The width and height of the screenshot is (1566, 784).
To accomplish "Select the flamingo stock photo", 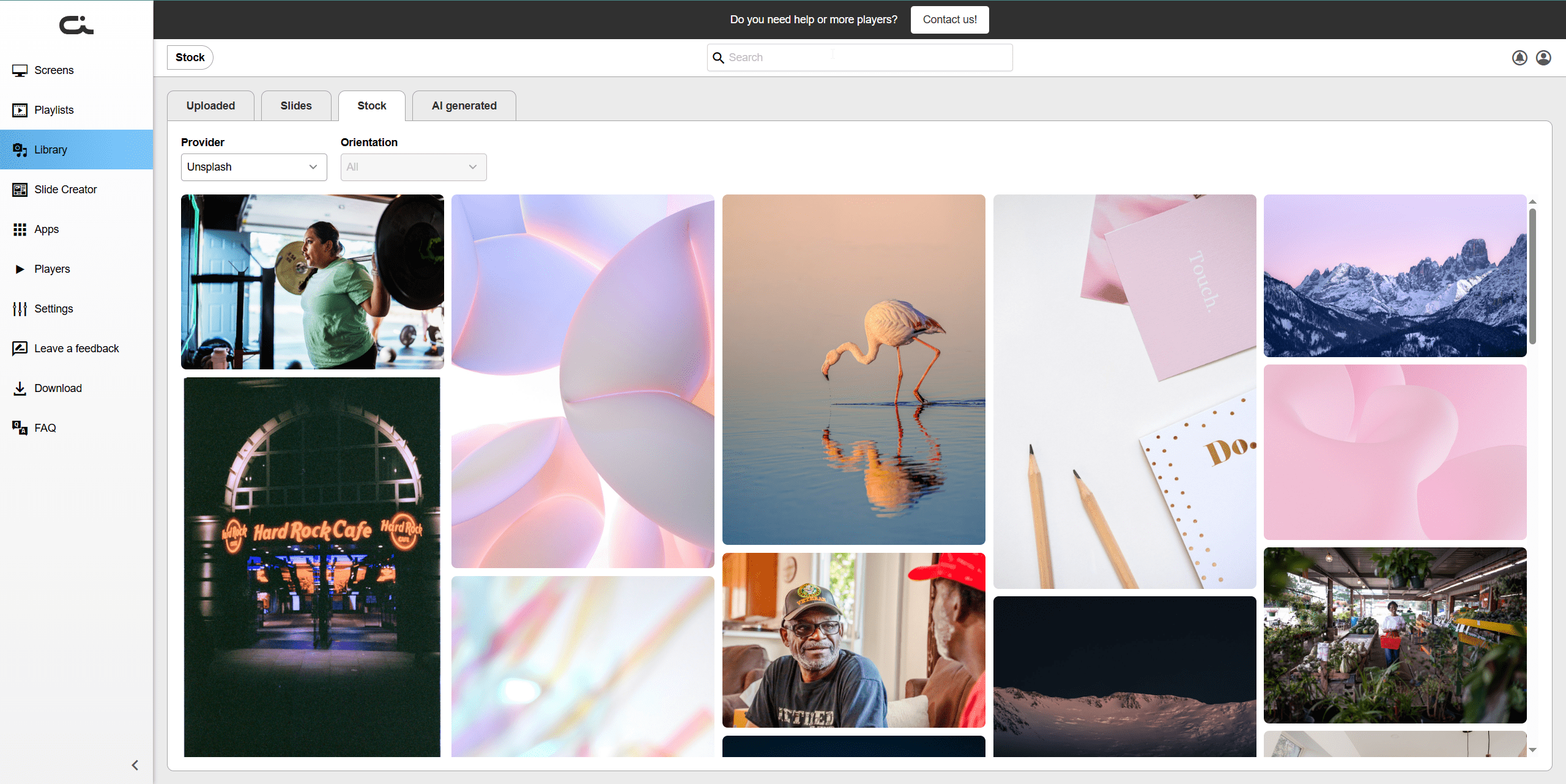I will pos(853,369).
